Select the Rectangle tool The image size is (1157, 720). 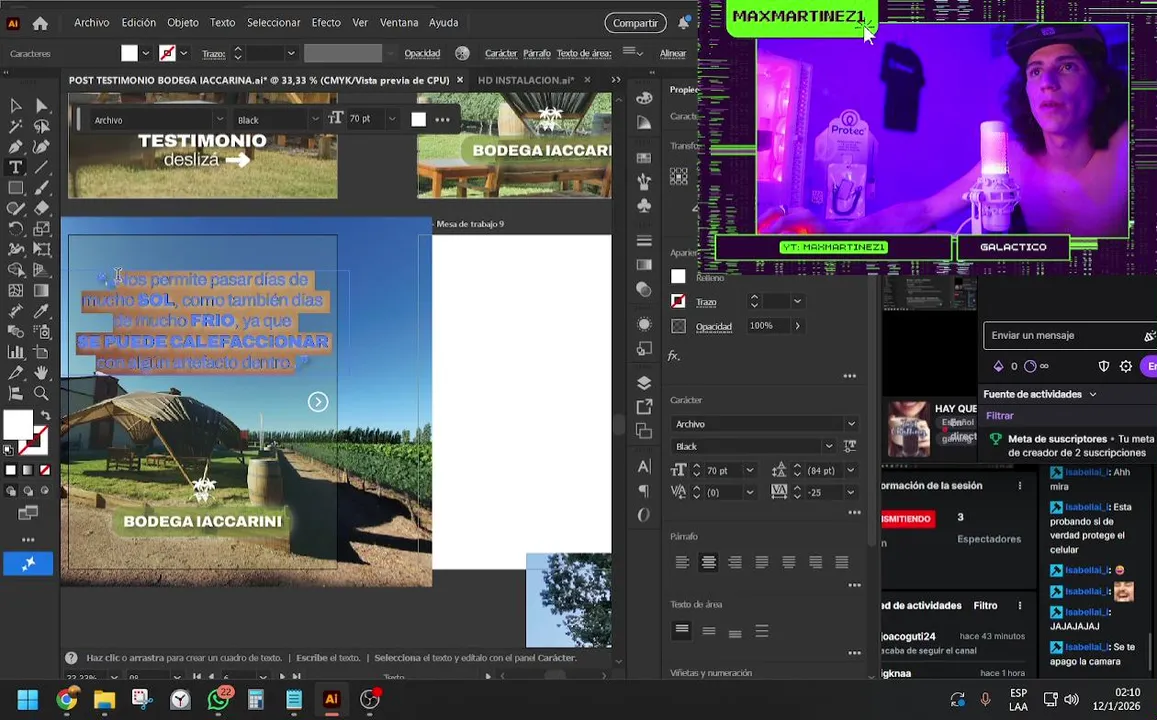(15, 188)
